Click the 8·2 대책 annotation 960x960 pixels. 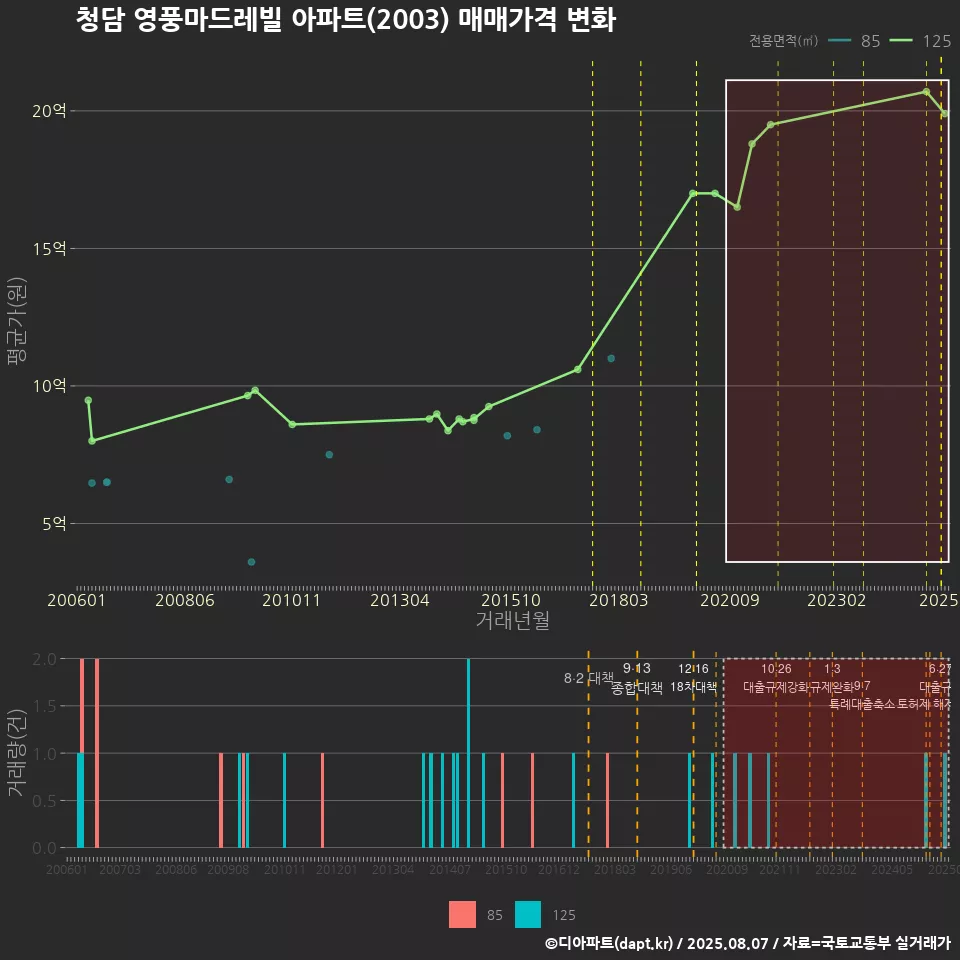588,678
